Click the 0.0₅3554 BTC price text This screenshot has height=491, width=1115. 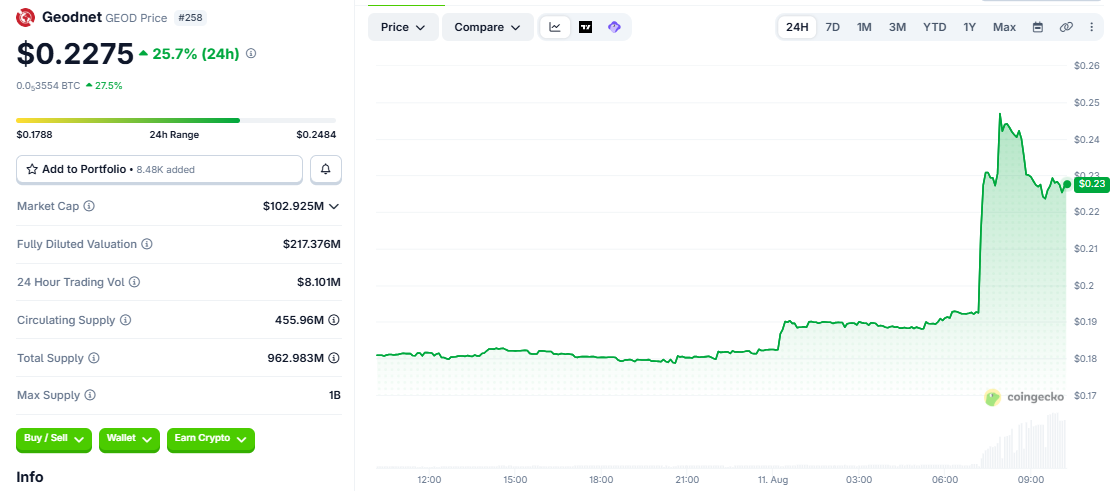[x=48, y=85]
